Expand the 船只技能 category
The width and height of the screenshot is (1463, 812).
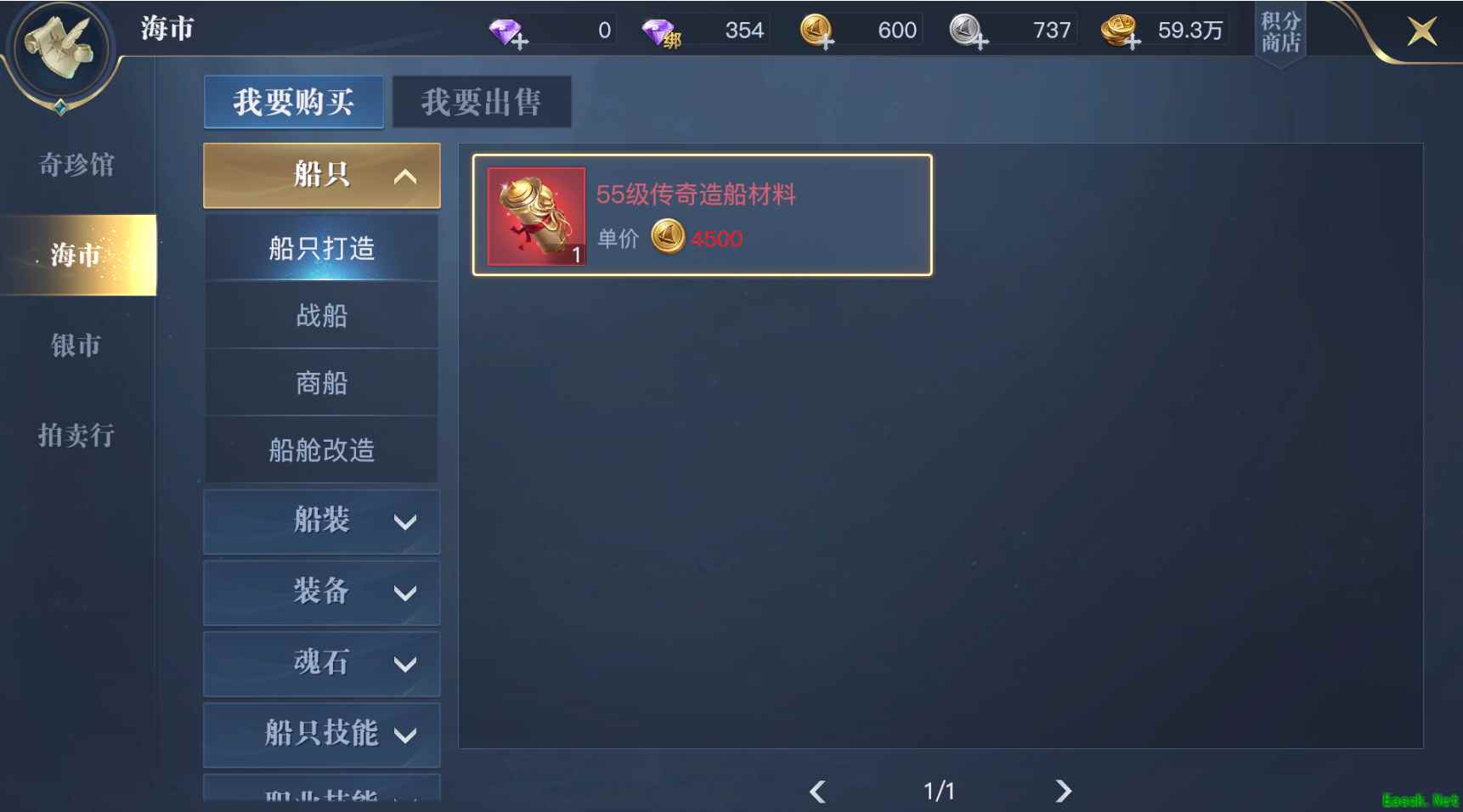click(x=322, y=734)
